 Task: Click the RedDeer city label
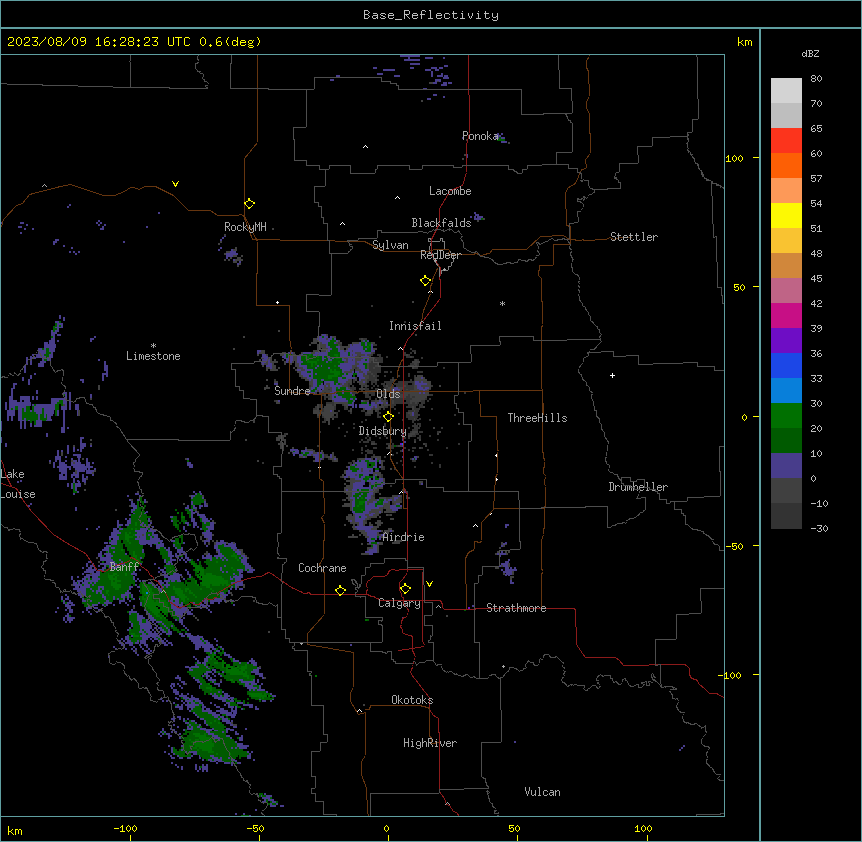(440, 255)
